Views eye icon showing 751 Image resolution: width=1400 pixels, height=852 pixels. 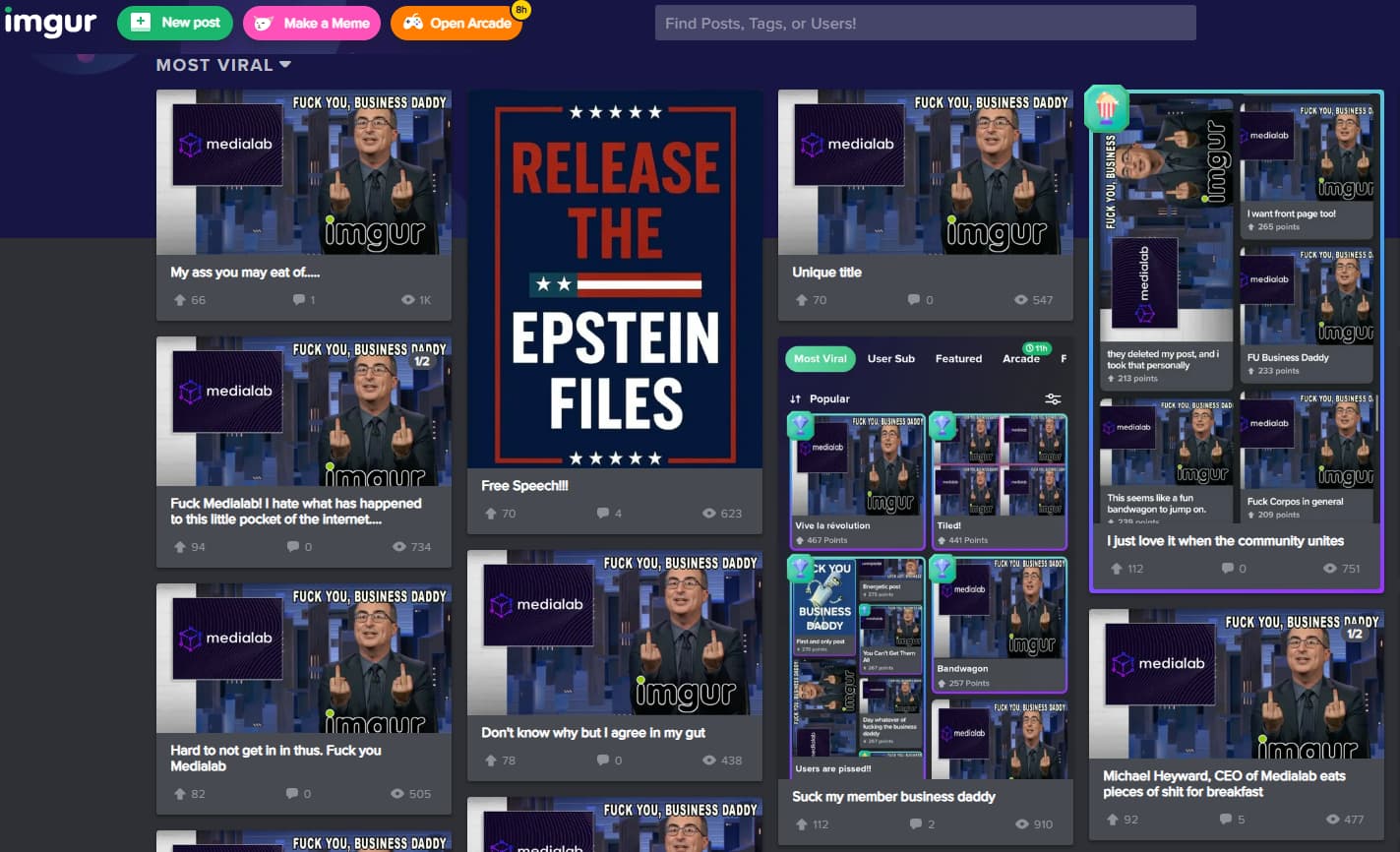[x=1330, y=569]
